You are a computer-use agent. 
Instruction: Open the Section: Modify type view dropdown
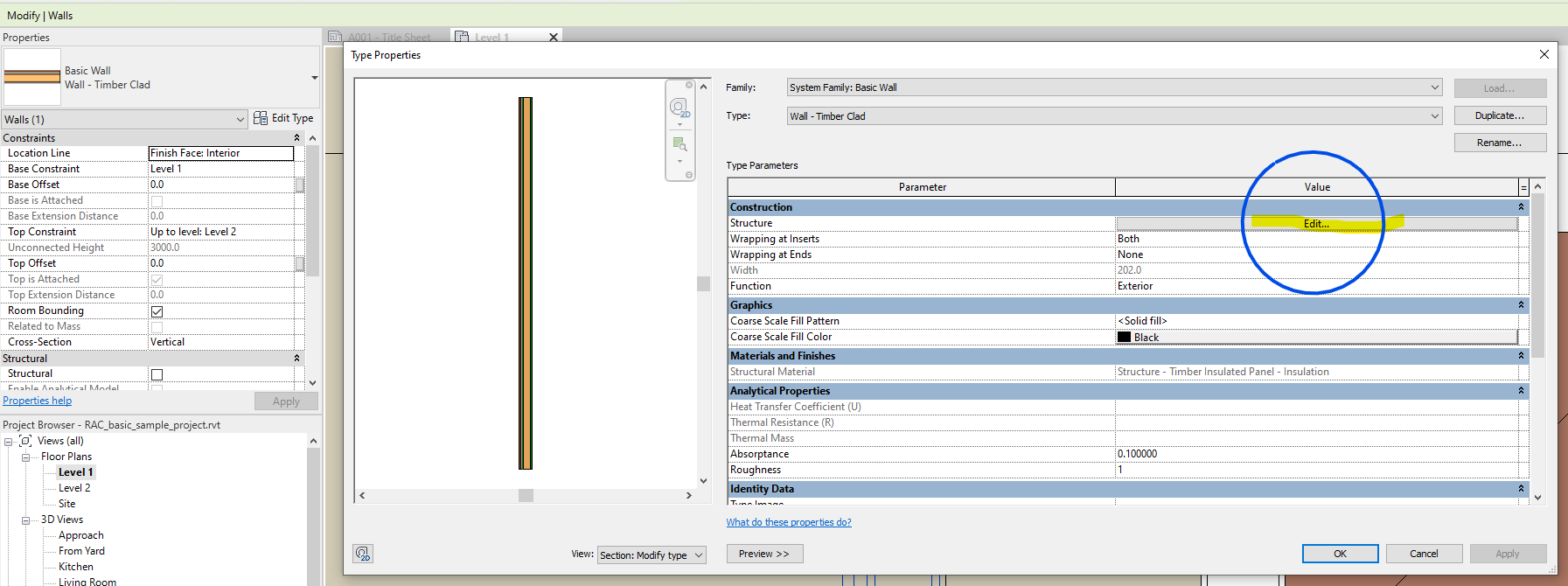699,555
